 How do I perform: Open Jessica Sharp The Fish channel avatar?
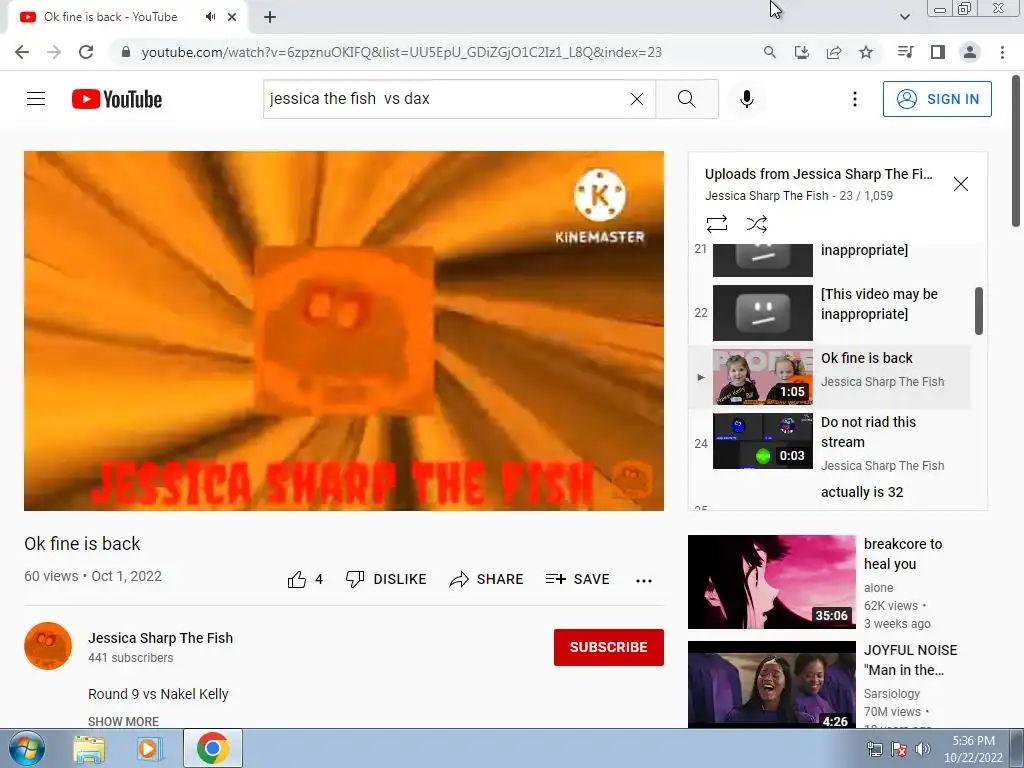(x=48, y=646)
